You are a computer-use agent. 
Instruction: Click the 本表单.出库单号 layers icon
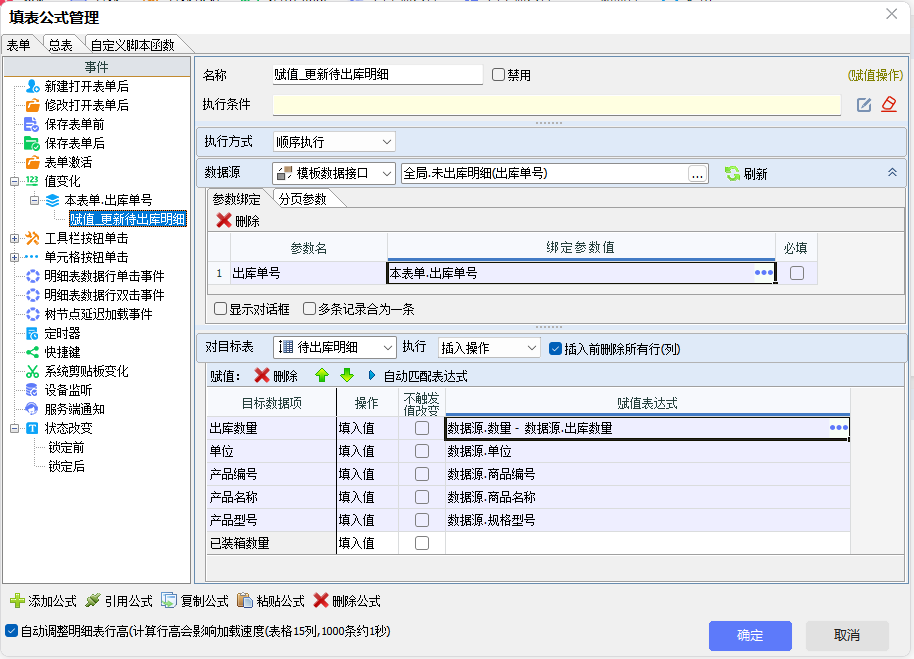pyautogui.click(x=52, y=200)
